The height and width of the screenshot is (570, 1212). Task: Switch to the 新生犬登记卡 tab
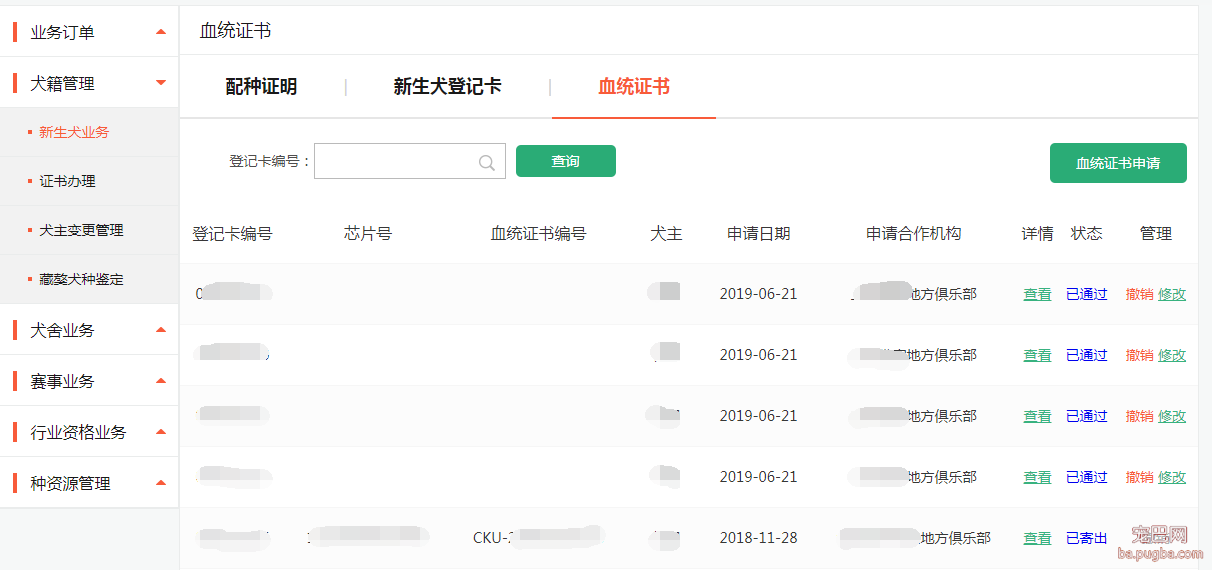tap(447, 87)
